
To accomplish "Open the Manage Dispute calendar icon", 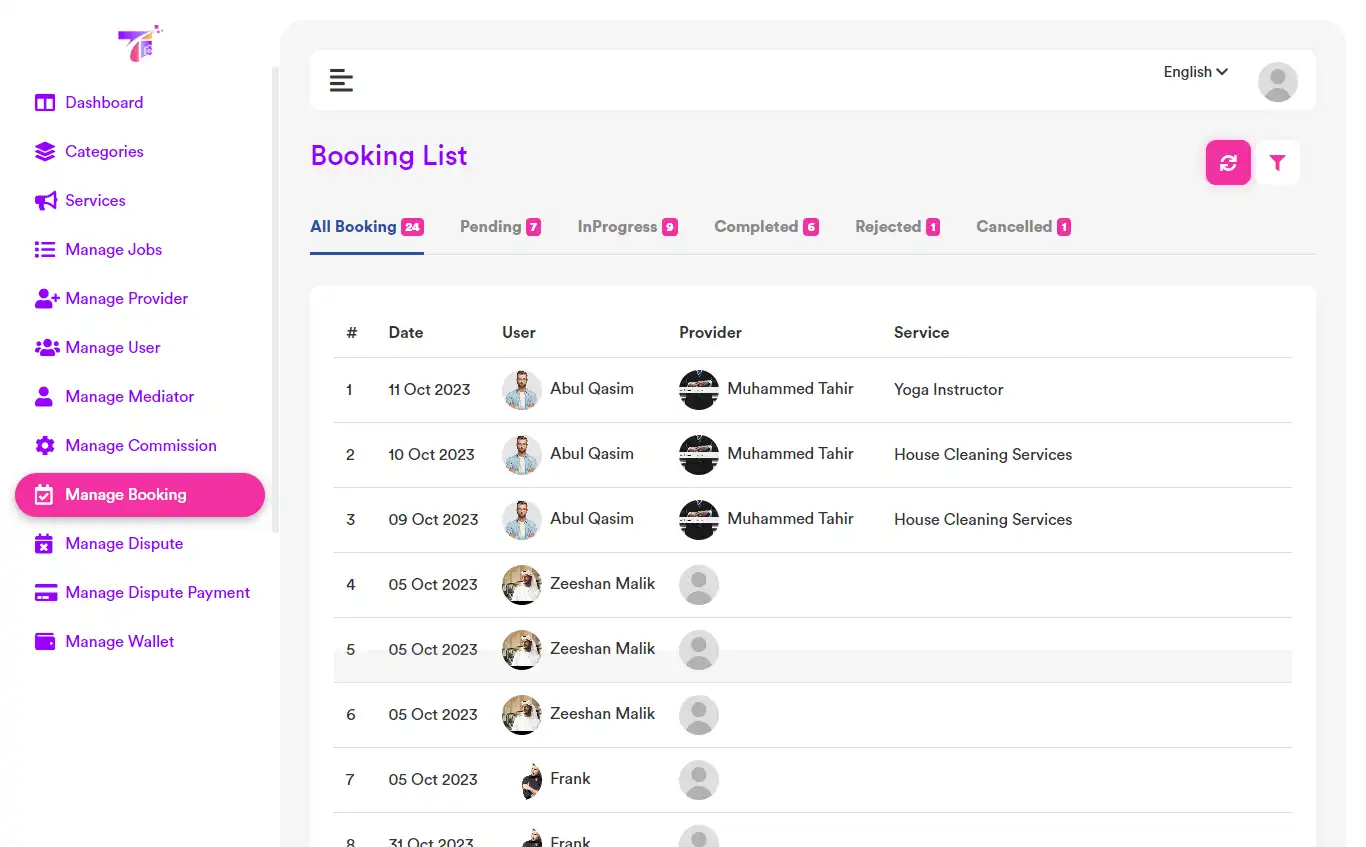I will pos(45,543).
